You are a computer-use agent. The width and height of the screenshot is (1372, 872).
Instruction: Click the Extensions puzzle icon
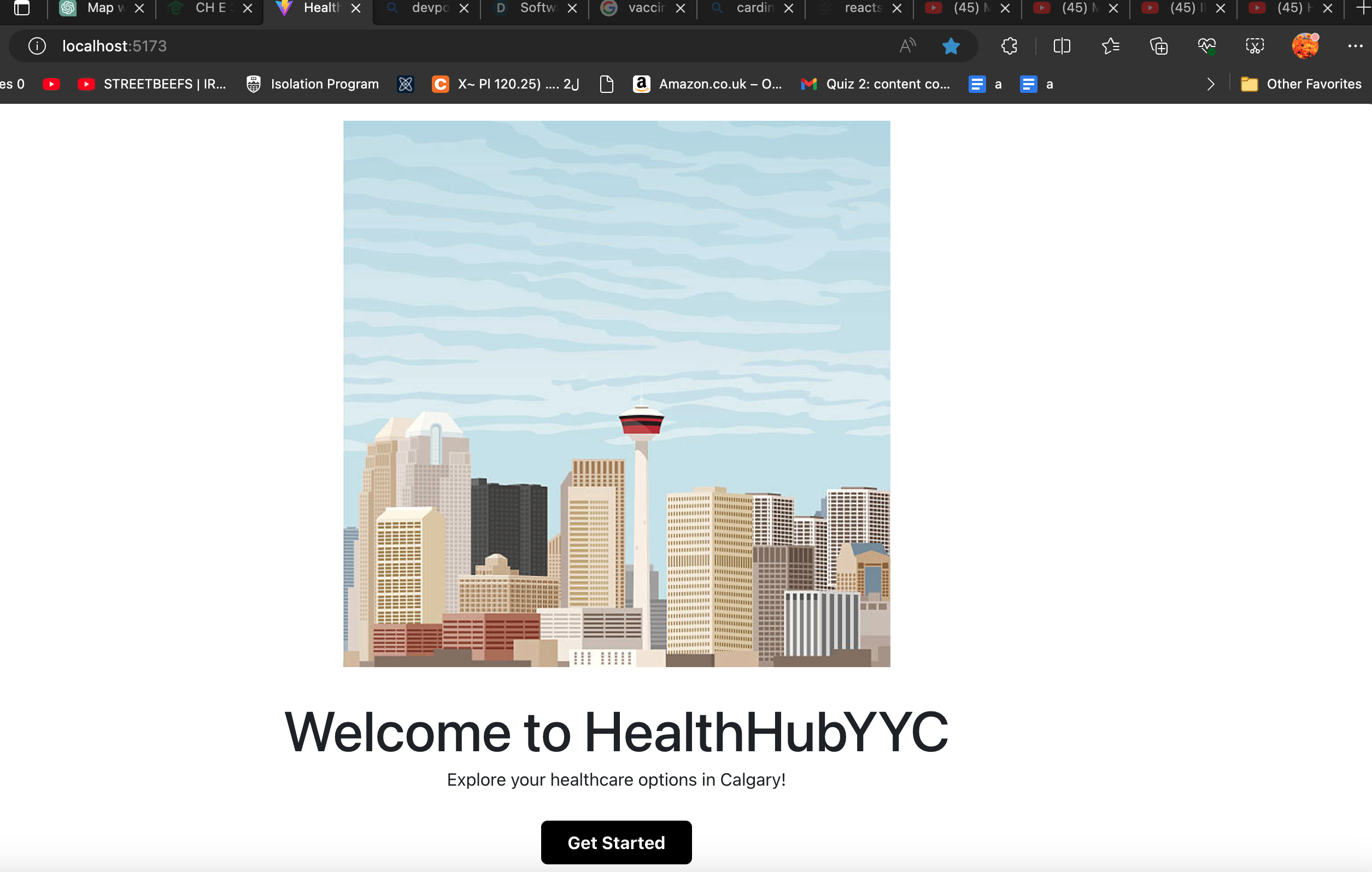point(1009,46)
